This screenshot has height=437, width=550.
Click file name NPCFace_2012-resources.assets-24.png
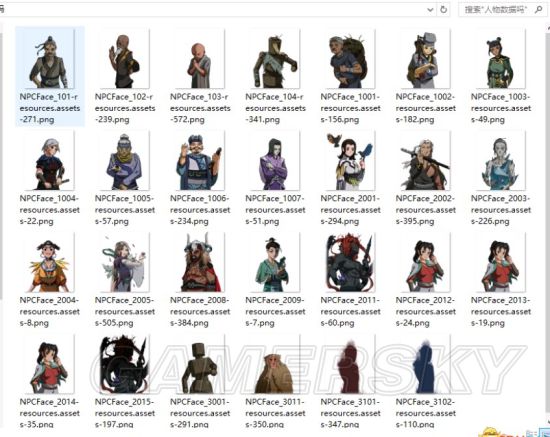point(425,311)
